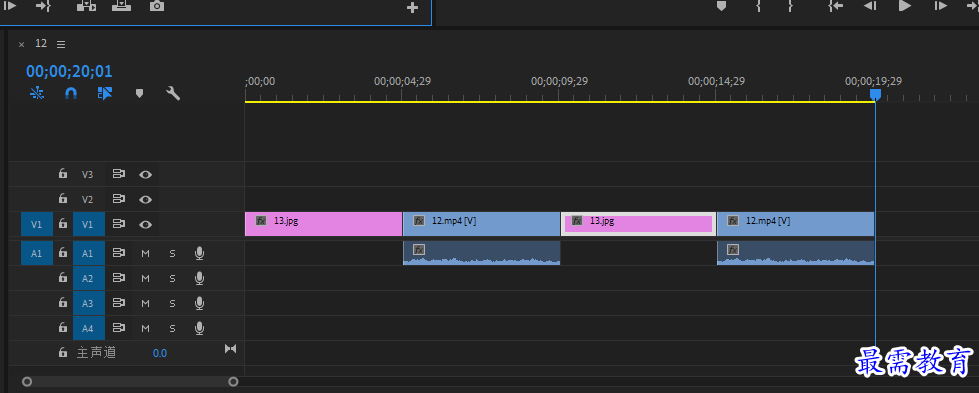Hide track V2 with the eye icon

[x=145, y=199]
